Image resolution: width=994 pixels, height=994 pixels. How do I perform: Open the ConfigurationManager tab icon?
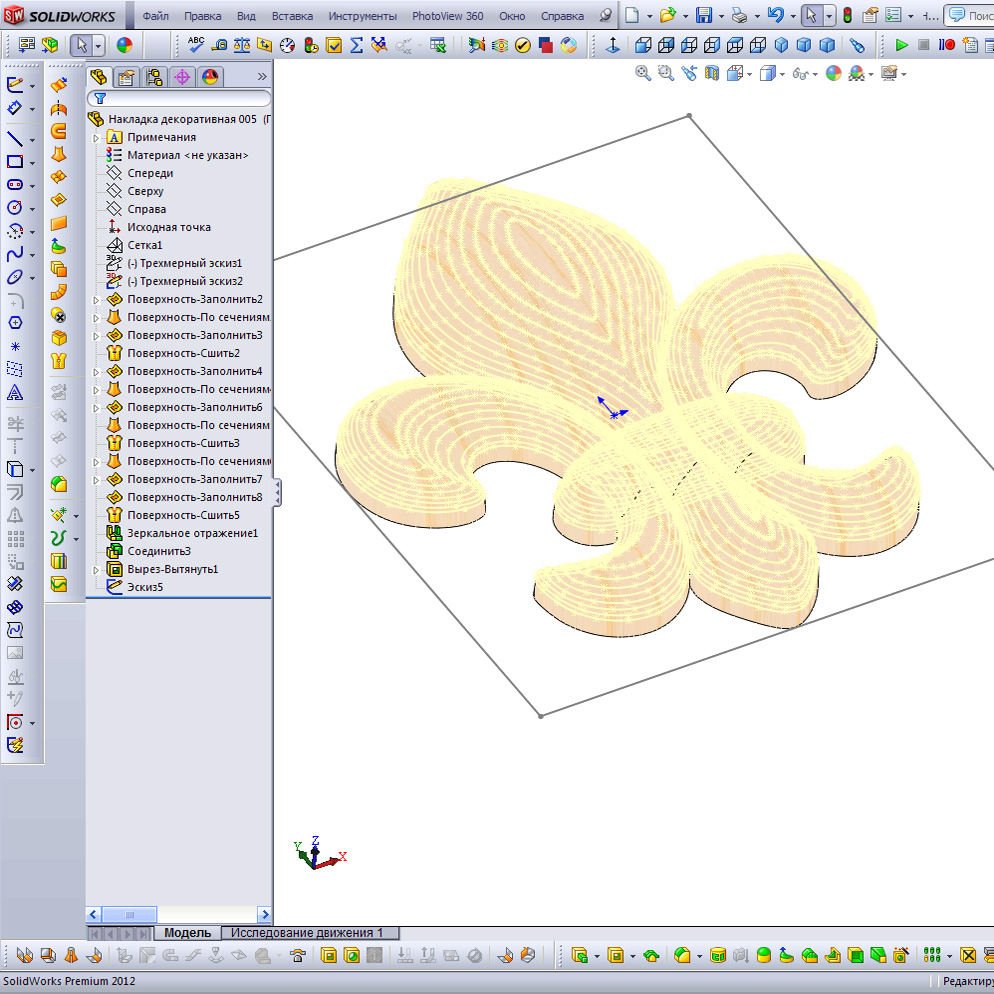pyautogui.click(x=154, y=77)
